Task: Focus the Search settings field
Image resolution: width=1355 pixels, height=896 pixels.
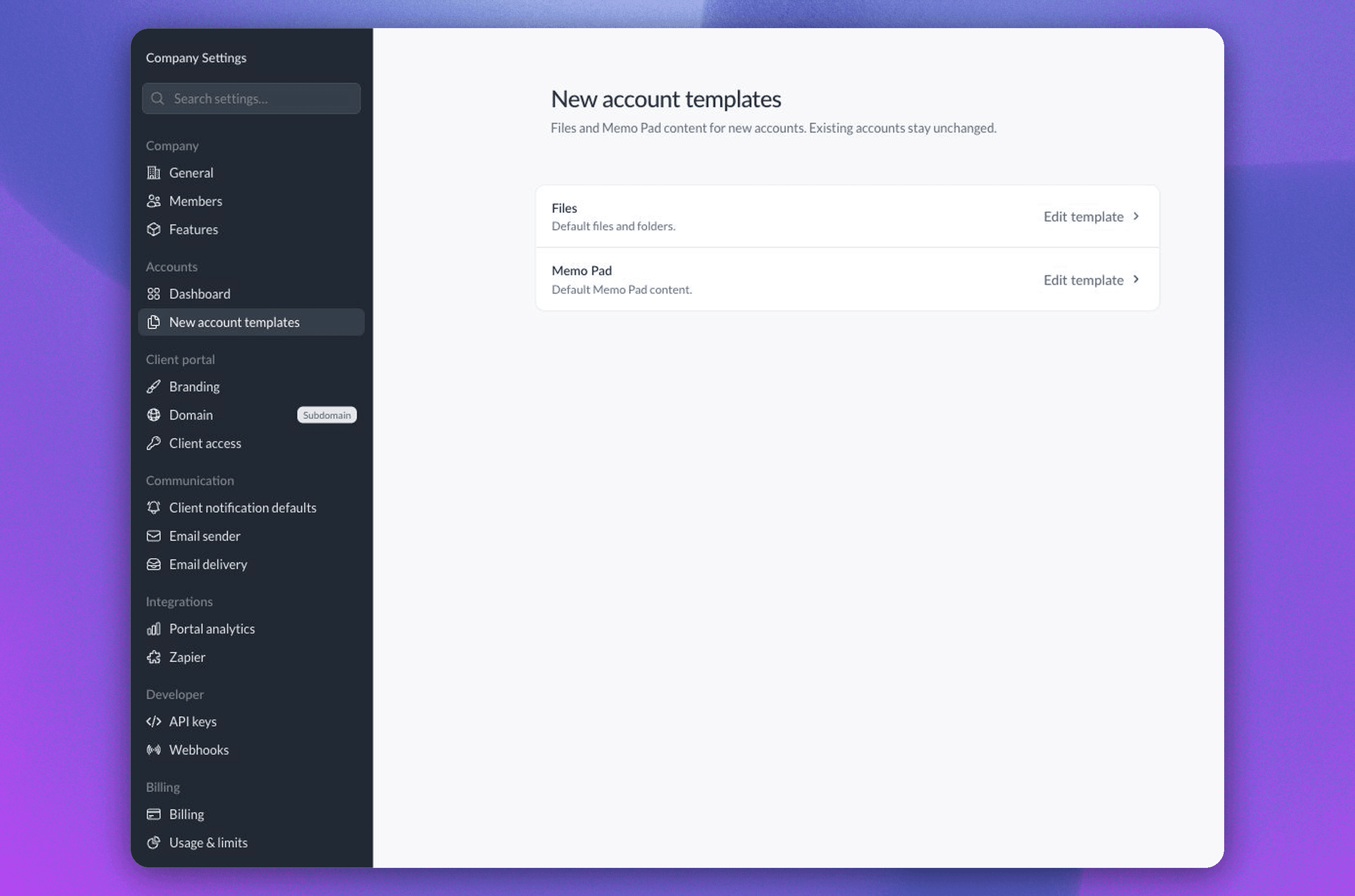Action: (252, 98)
